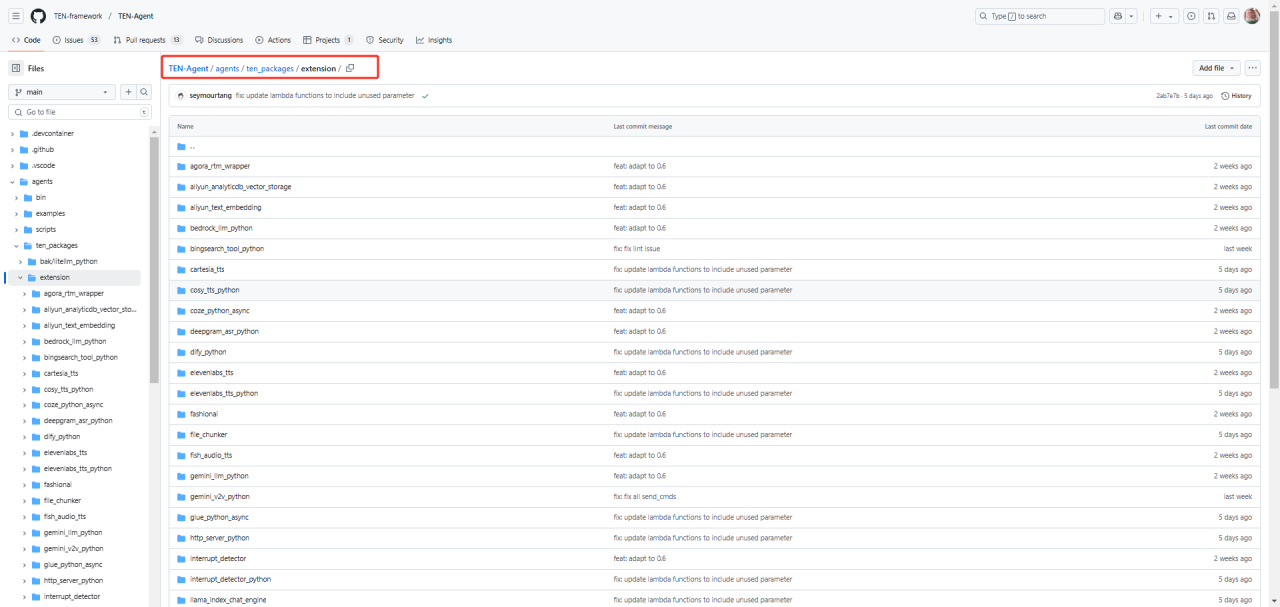Image resolution: width=1280 pixels, height=607 pixels.
Task: Open aliyun_text_embedding folder in table
Action: pos(226,207)
